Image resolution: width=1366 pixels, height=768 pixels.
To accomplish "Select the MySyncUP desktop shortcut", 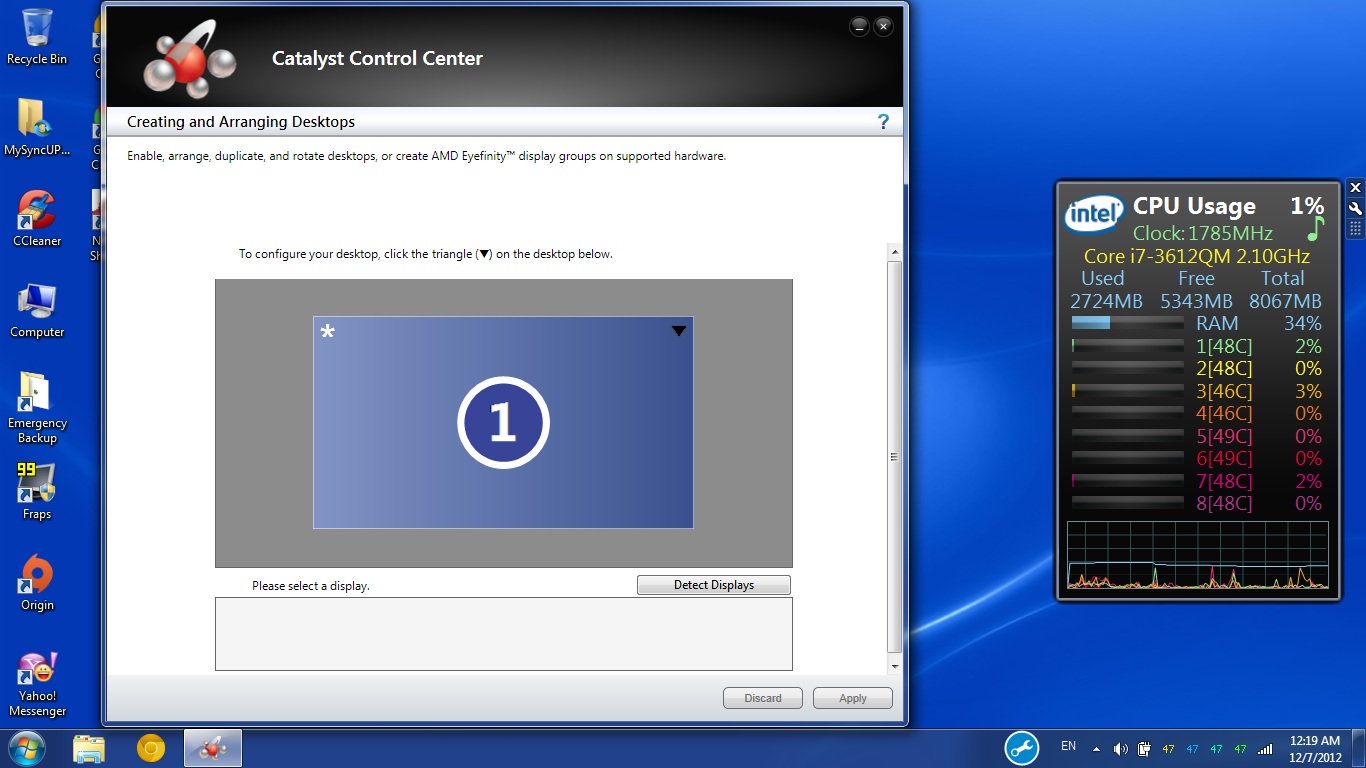I will pos(37,128).
